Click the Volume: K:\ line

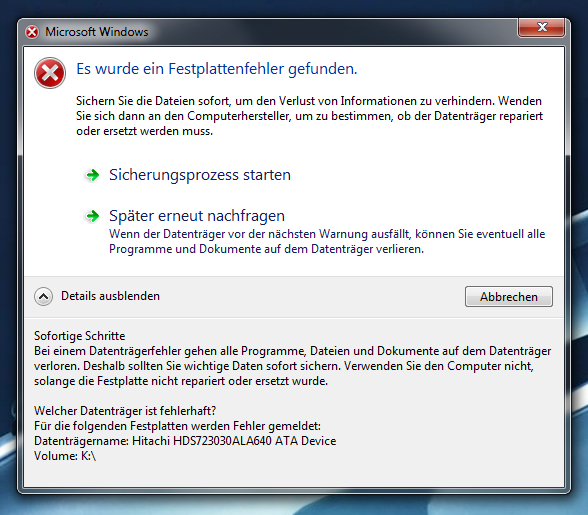(65, 456)
